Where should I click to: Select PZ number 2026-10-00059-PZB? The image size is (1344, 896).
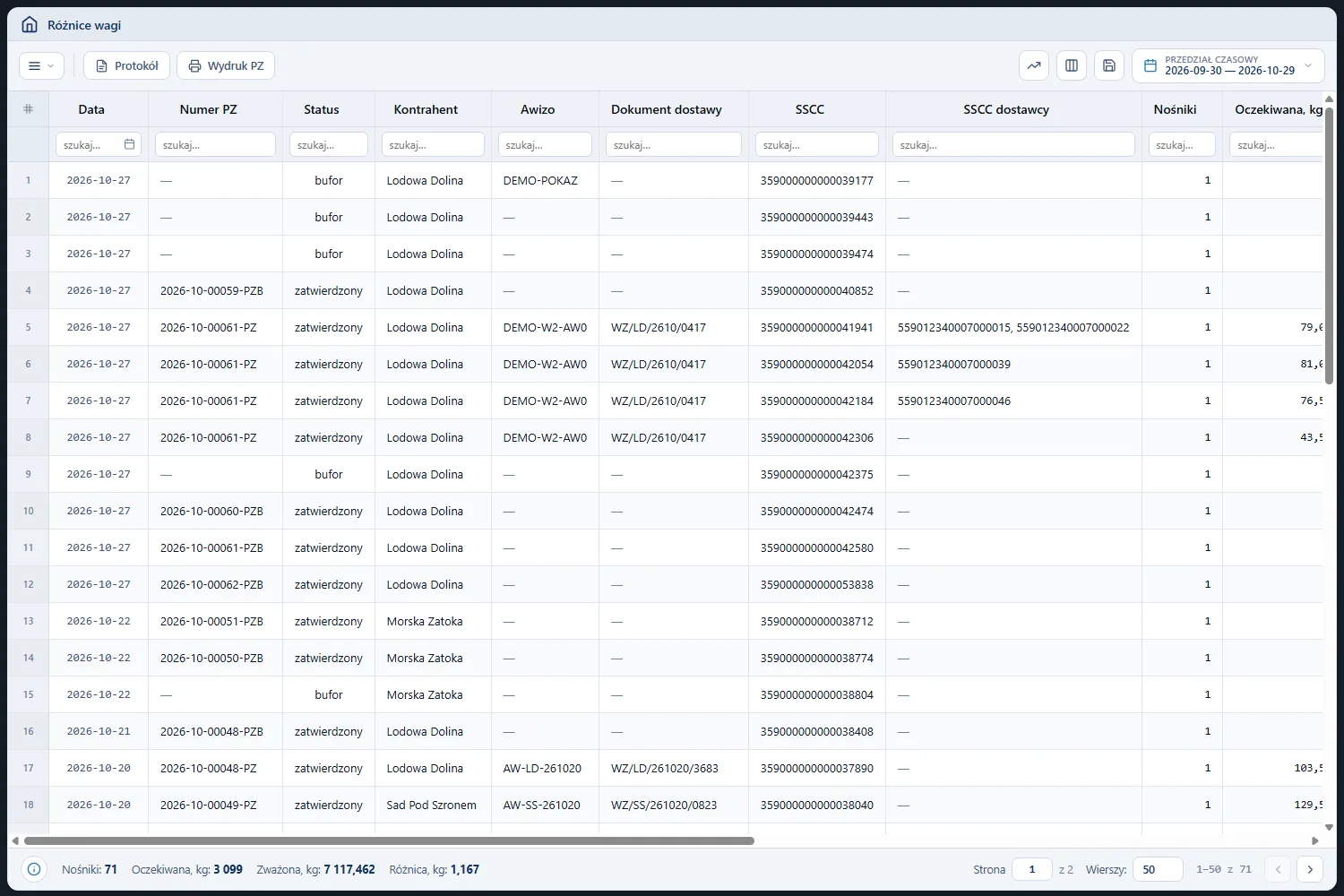click(x=211, y=290)
